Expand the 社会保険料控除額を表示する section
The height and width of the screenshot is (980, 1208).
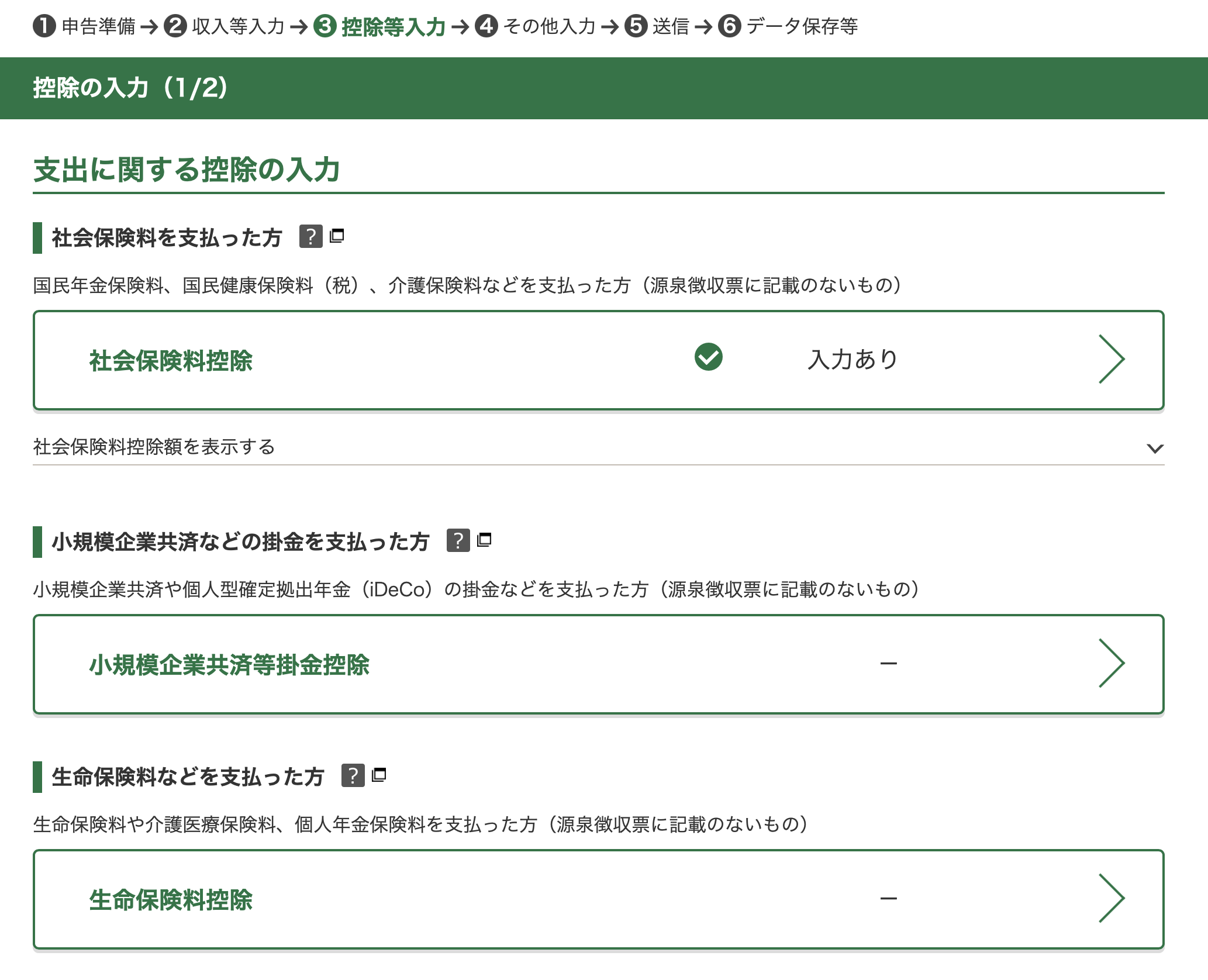154,447
